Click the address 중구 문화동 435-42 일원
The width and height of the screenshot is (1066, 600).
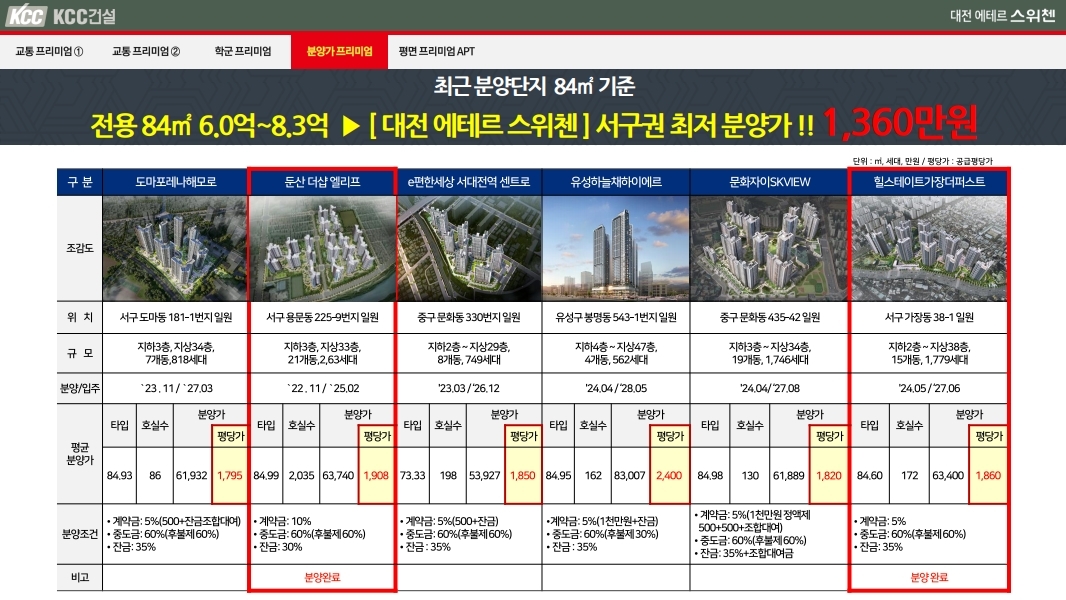coord(770,317)
